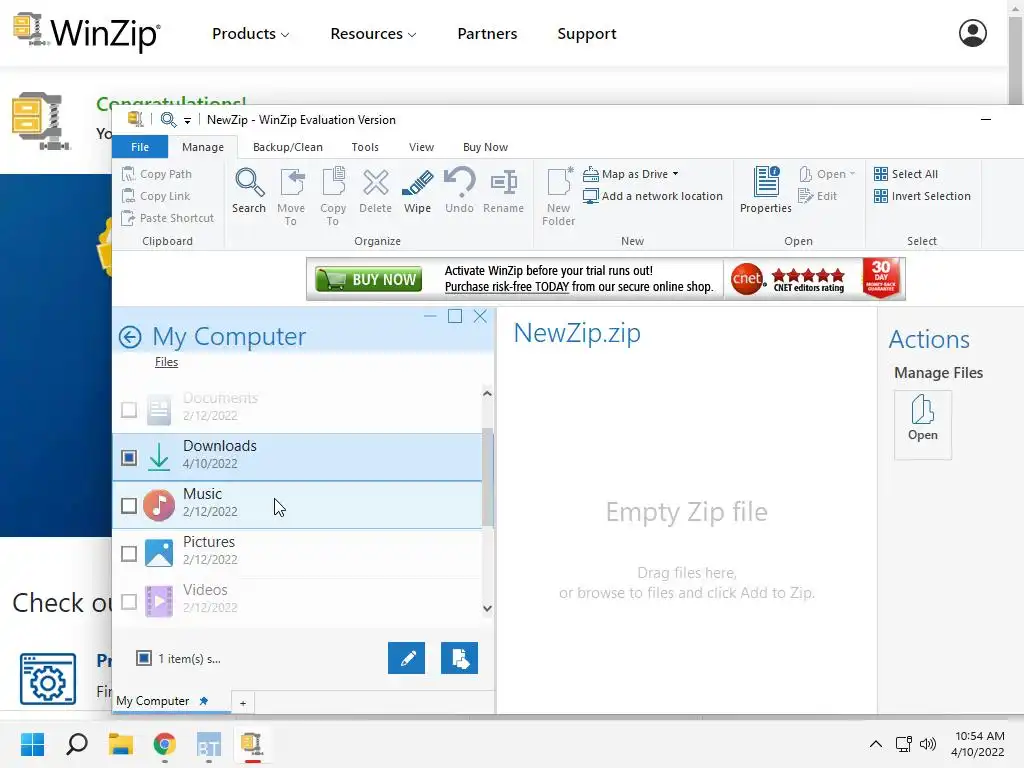This screenshot has width=1024, height=768.
Task: Click the Open action icon under Manage Files
Action: tap(923, 424)
